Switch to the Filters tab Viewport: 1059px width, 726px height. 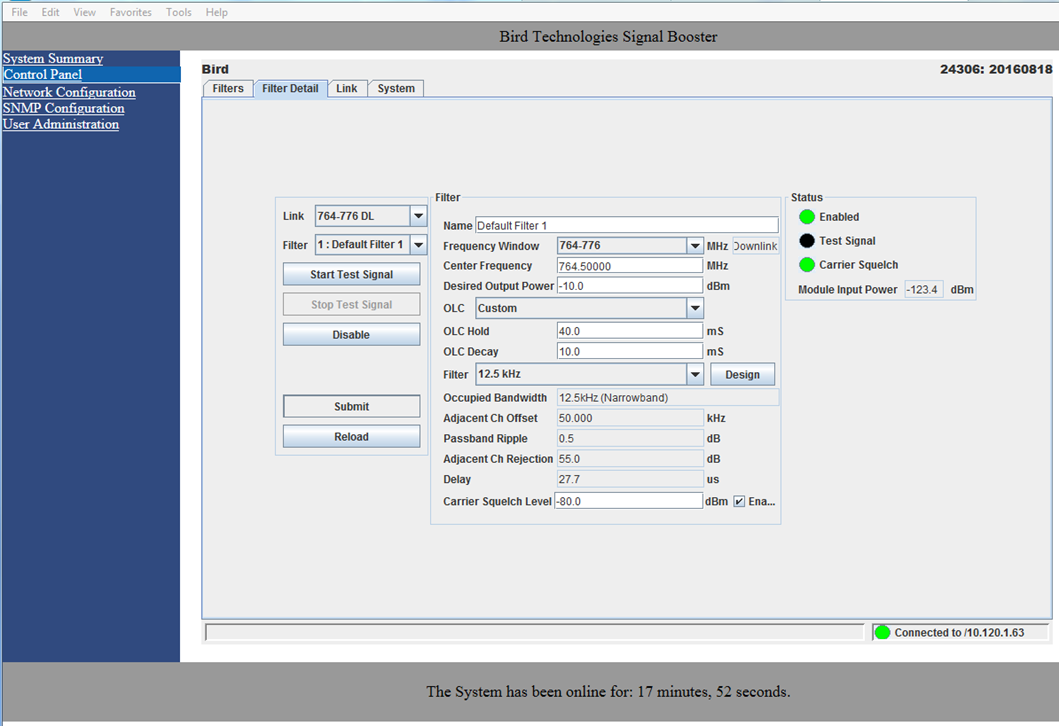pos(228,88)
